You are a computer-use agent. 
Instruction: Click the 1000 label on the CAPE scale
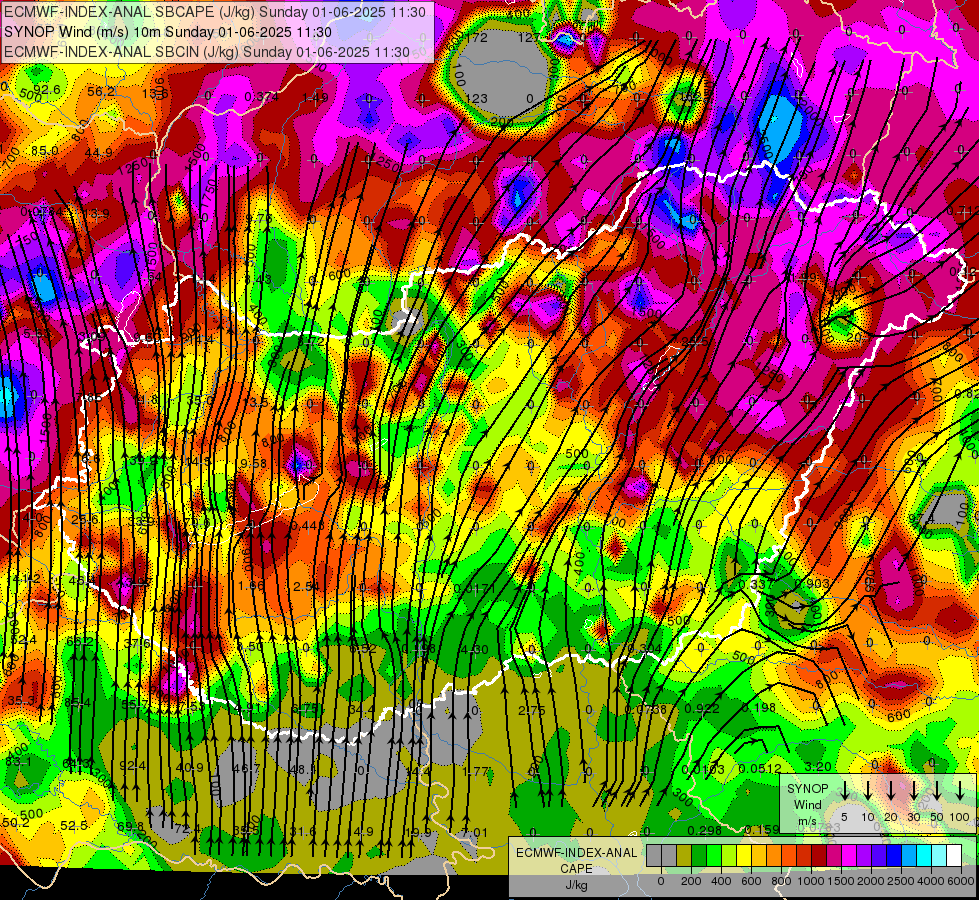pos(812,881)
